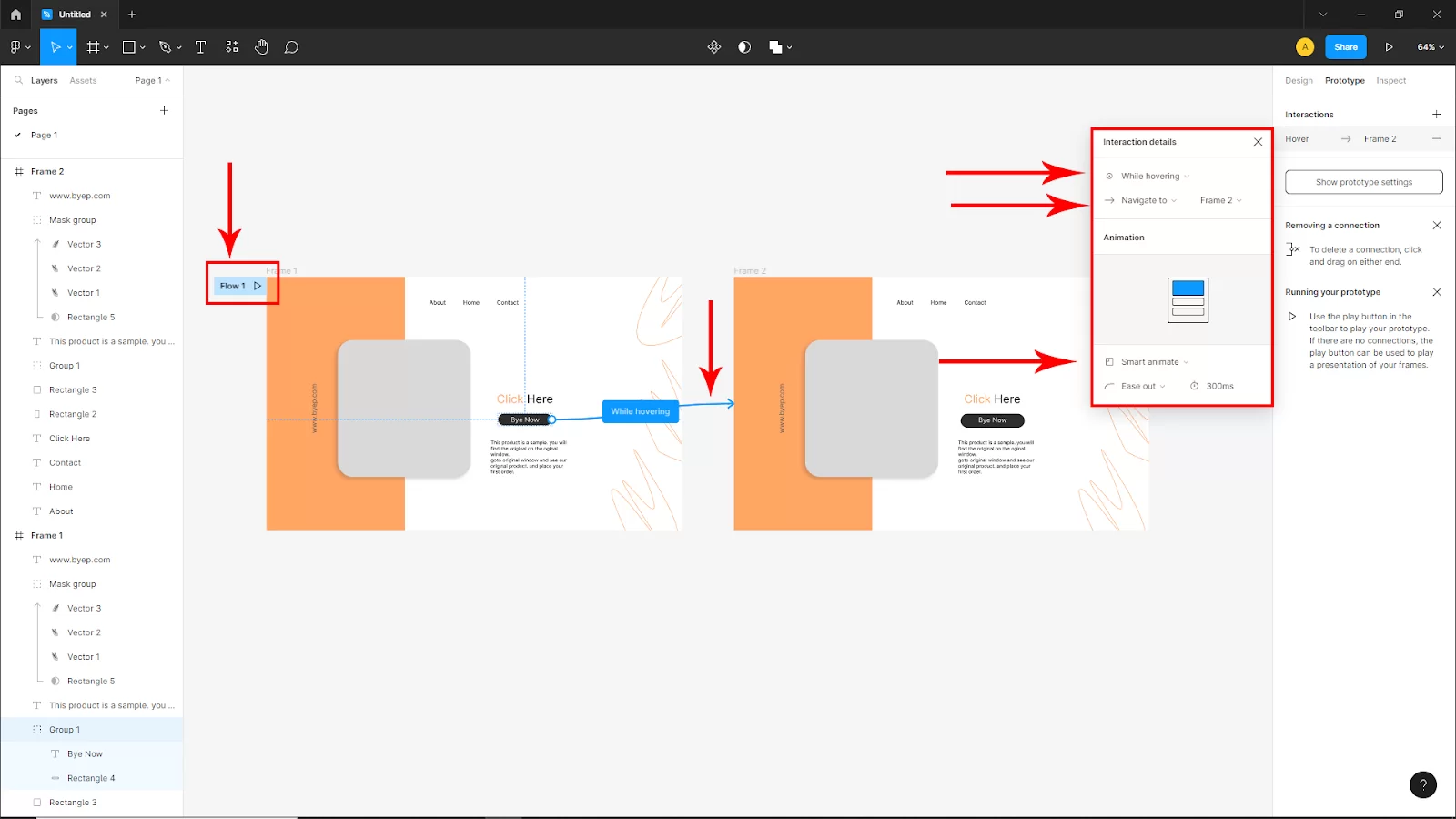Screen dimensions: 1456x819
Task: Open the 64% zoom dropdown
Action: point(1431,47)
